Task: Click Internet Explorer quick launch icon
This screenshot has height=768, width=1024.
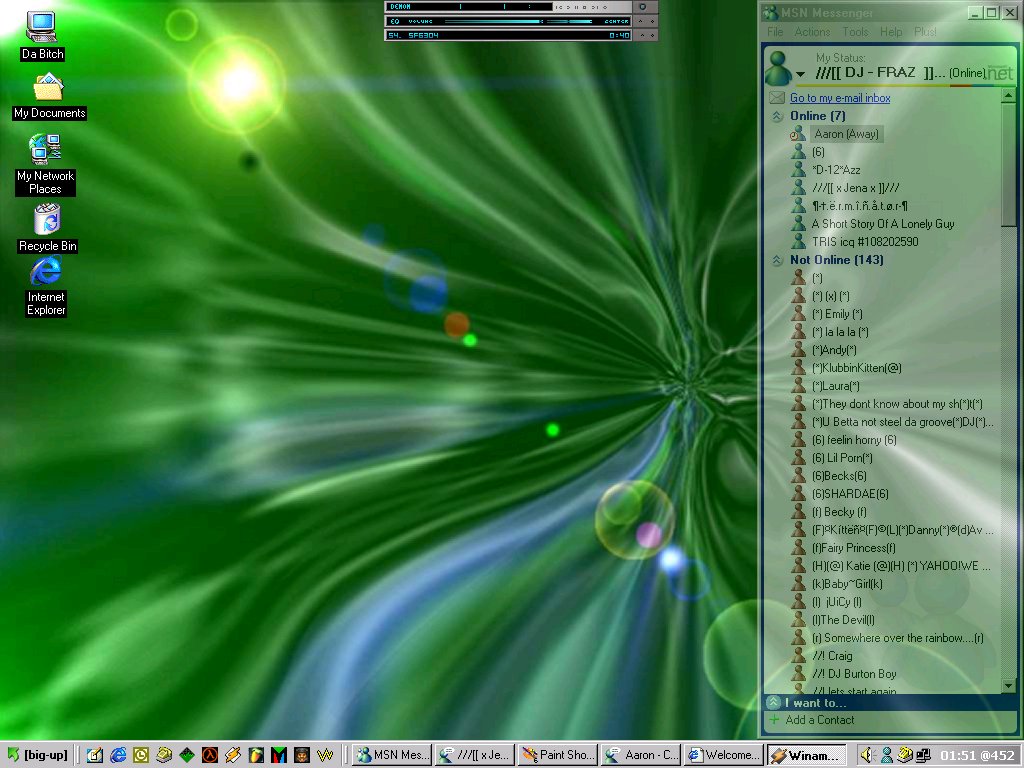Action: [118, 755]
